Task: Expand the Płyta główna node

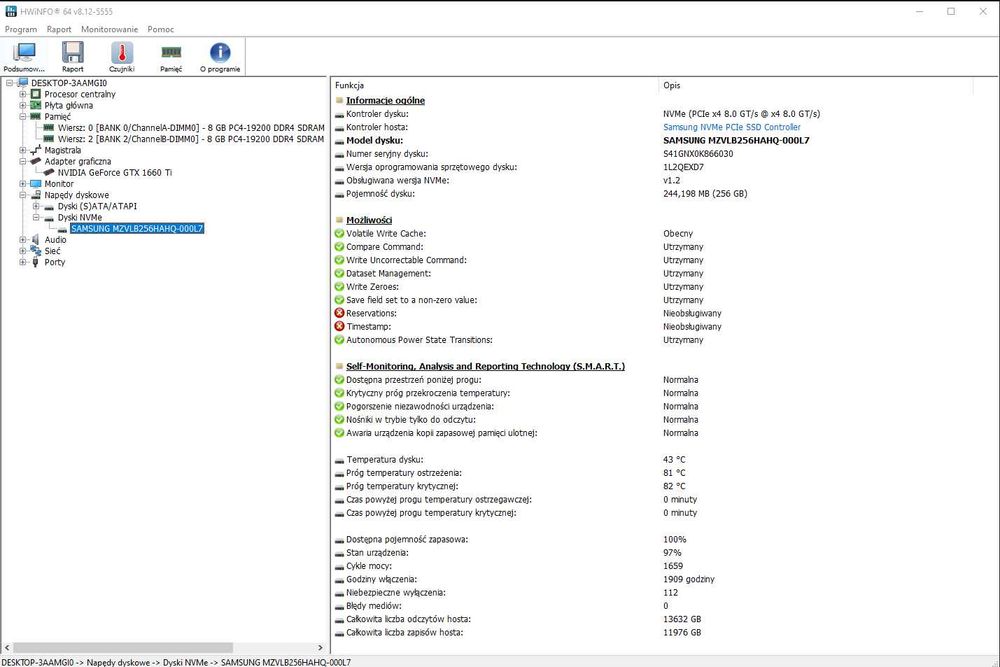Action: 23,105
